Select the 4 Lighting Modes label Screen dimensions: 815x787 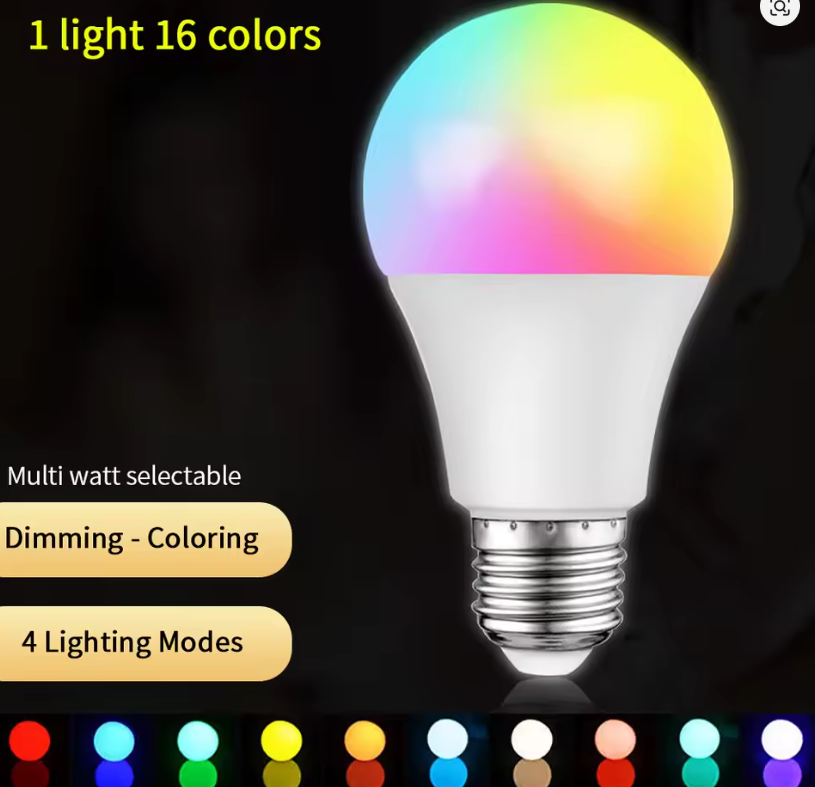point(132,642)
